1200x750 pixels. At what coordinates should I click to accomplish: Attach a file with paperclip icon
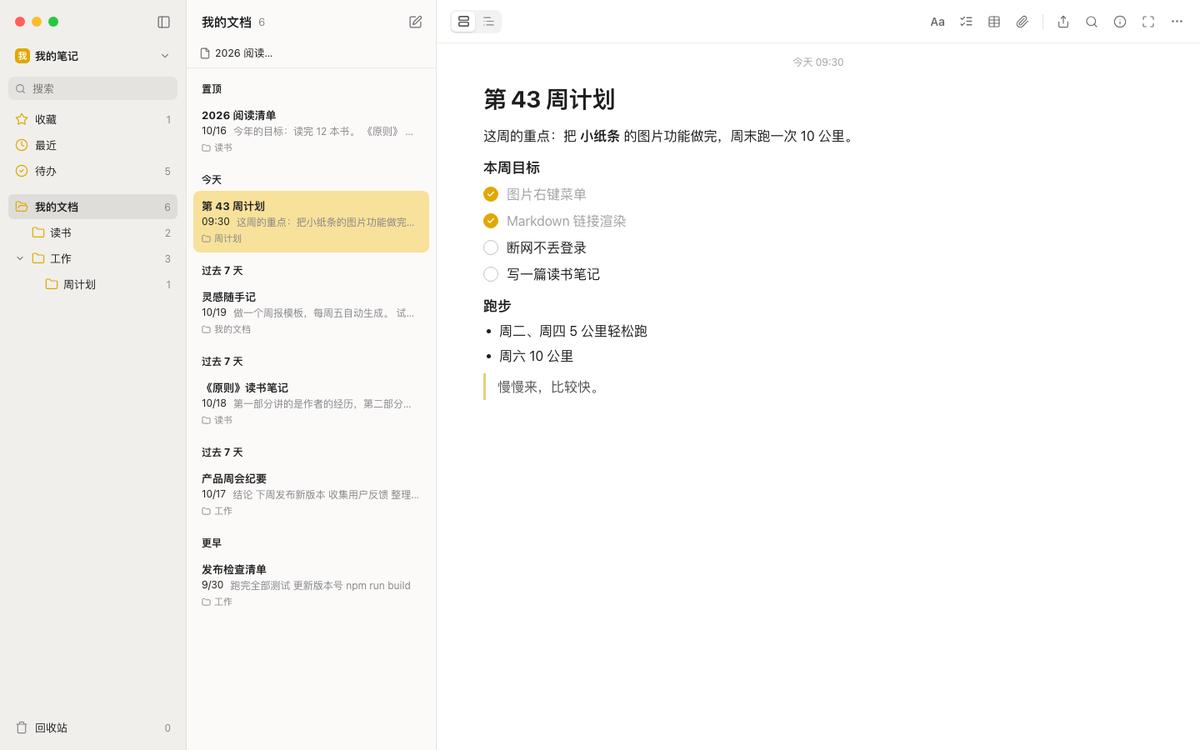coord(1022,22)
